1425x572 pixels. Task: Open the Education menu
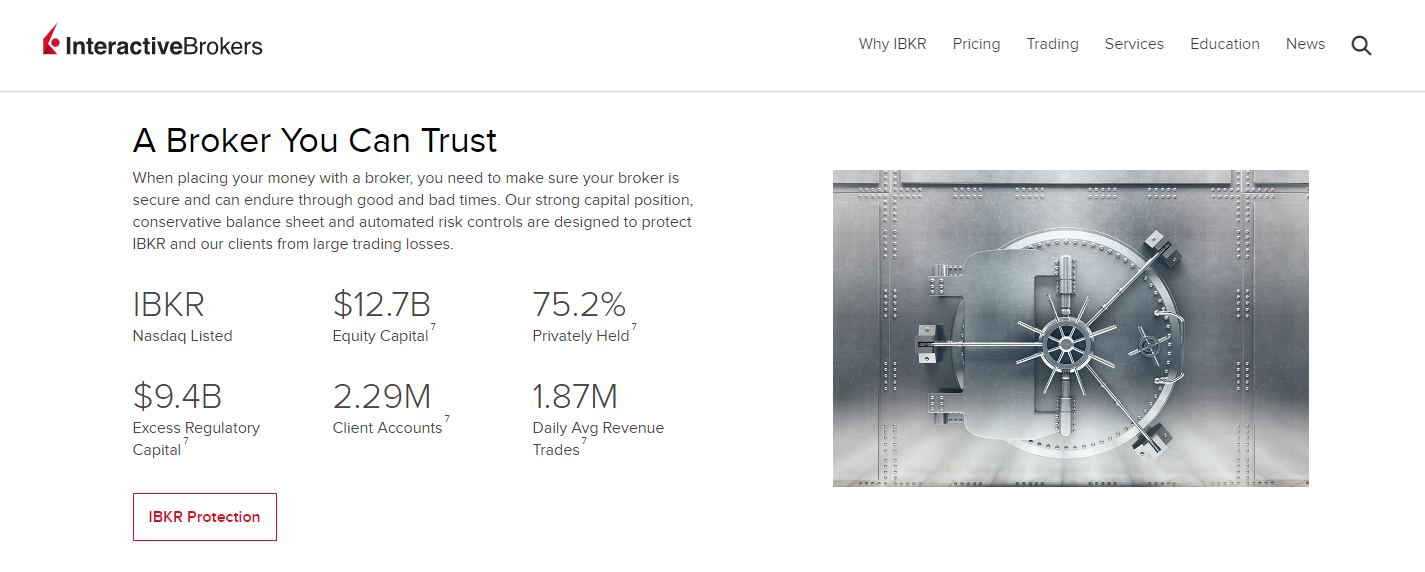click(x=1224, y=44)
